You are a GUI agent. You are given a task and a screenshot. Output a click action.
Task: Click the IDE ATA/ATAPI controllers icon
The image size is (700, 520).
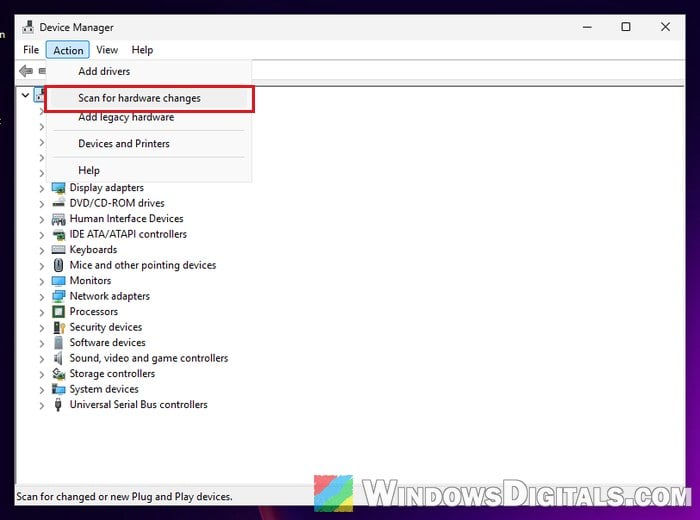coord(58,234)
